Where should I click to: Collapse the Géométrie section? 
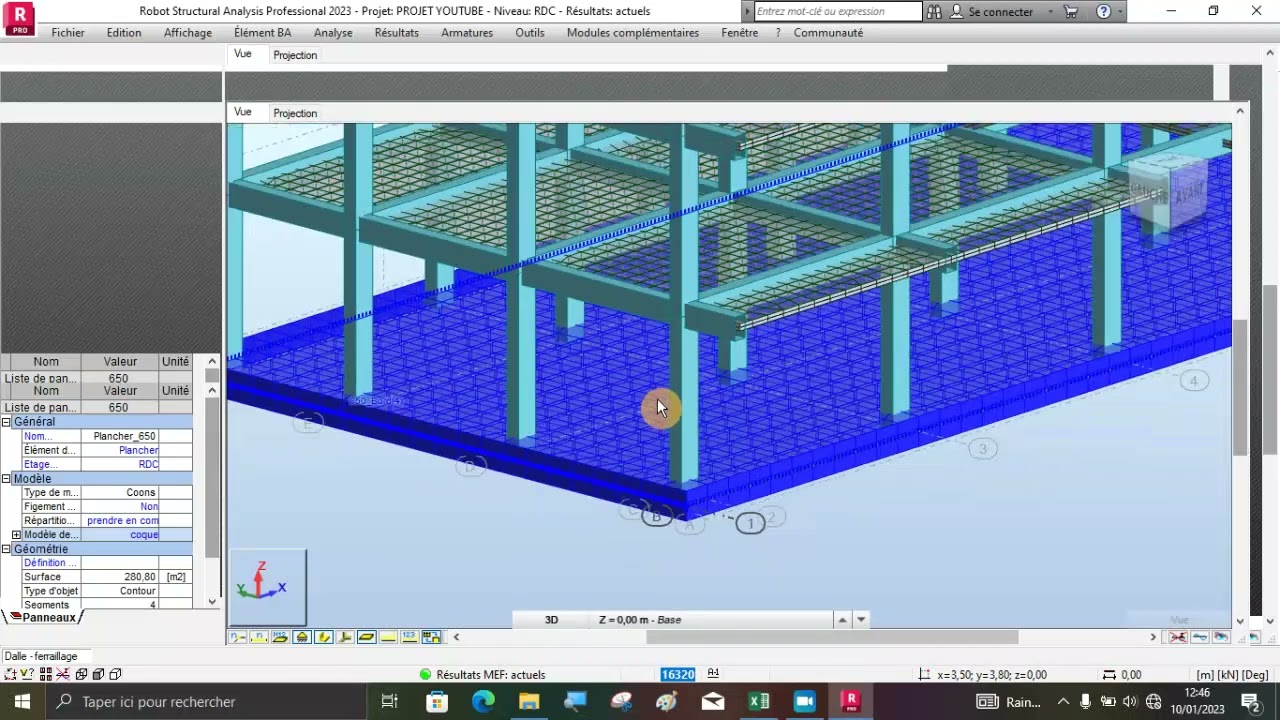(x=6, y=549)
